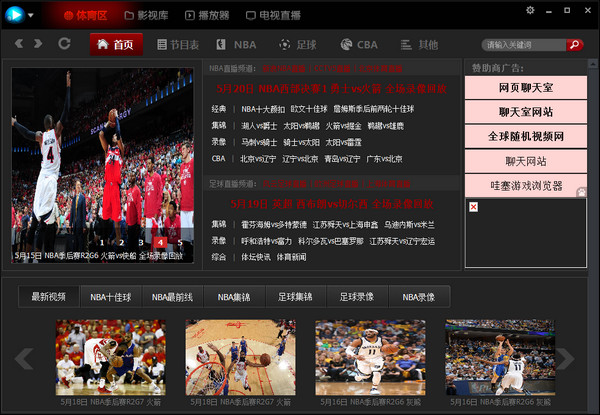Open 北京vs辽宁 CBA link
Screen dimensions: 600x415
(x=258, y=159)
